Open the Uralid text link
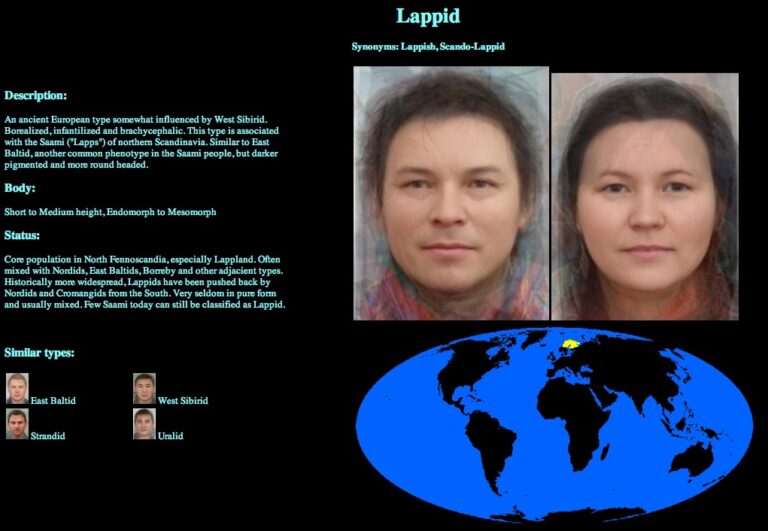Viewport: 768px width, 531px height. [171, 437]
